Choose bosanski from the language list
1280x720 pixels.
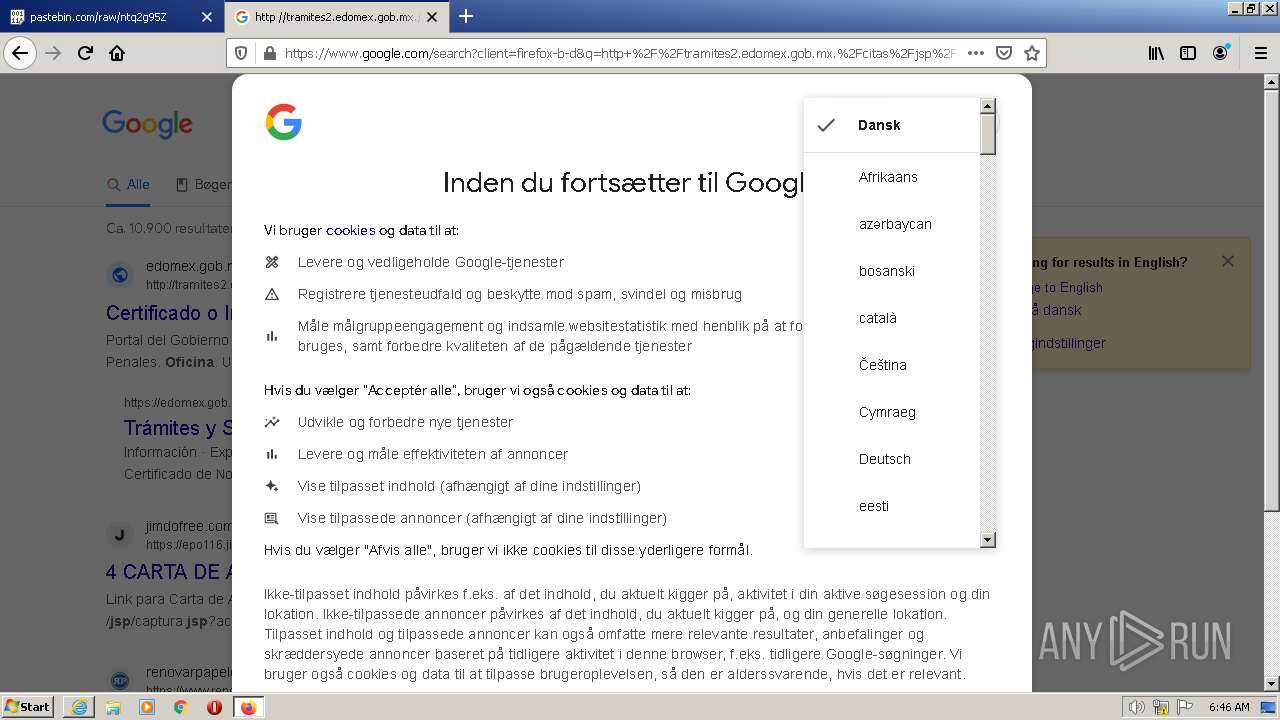click(x=892, y=271)
